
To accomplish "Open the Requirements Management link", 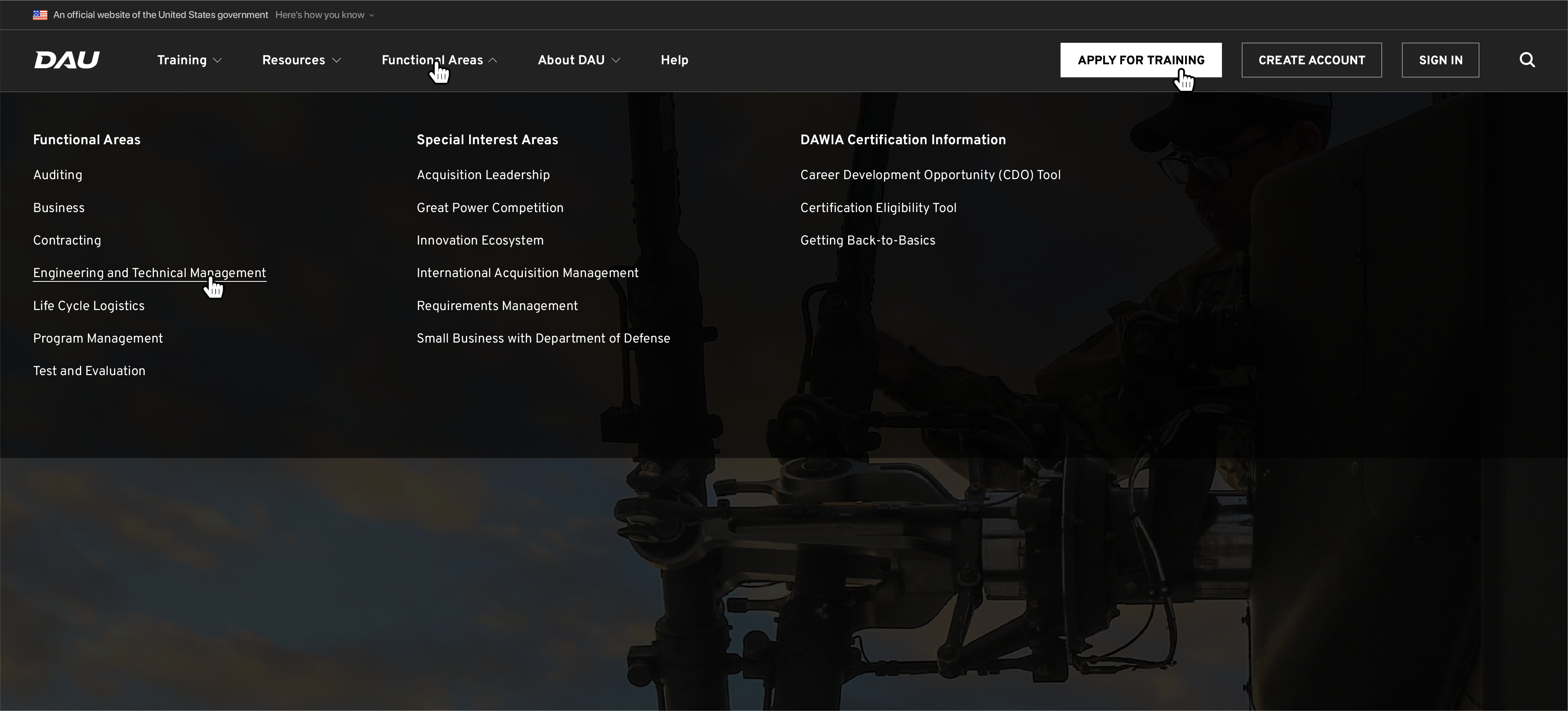I will click(x=497, y=306).
